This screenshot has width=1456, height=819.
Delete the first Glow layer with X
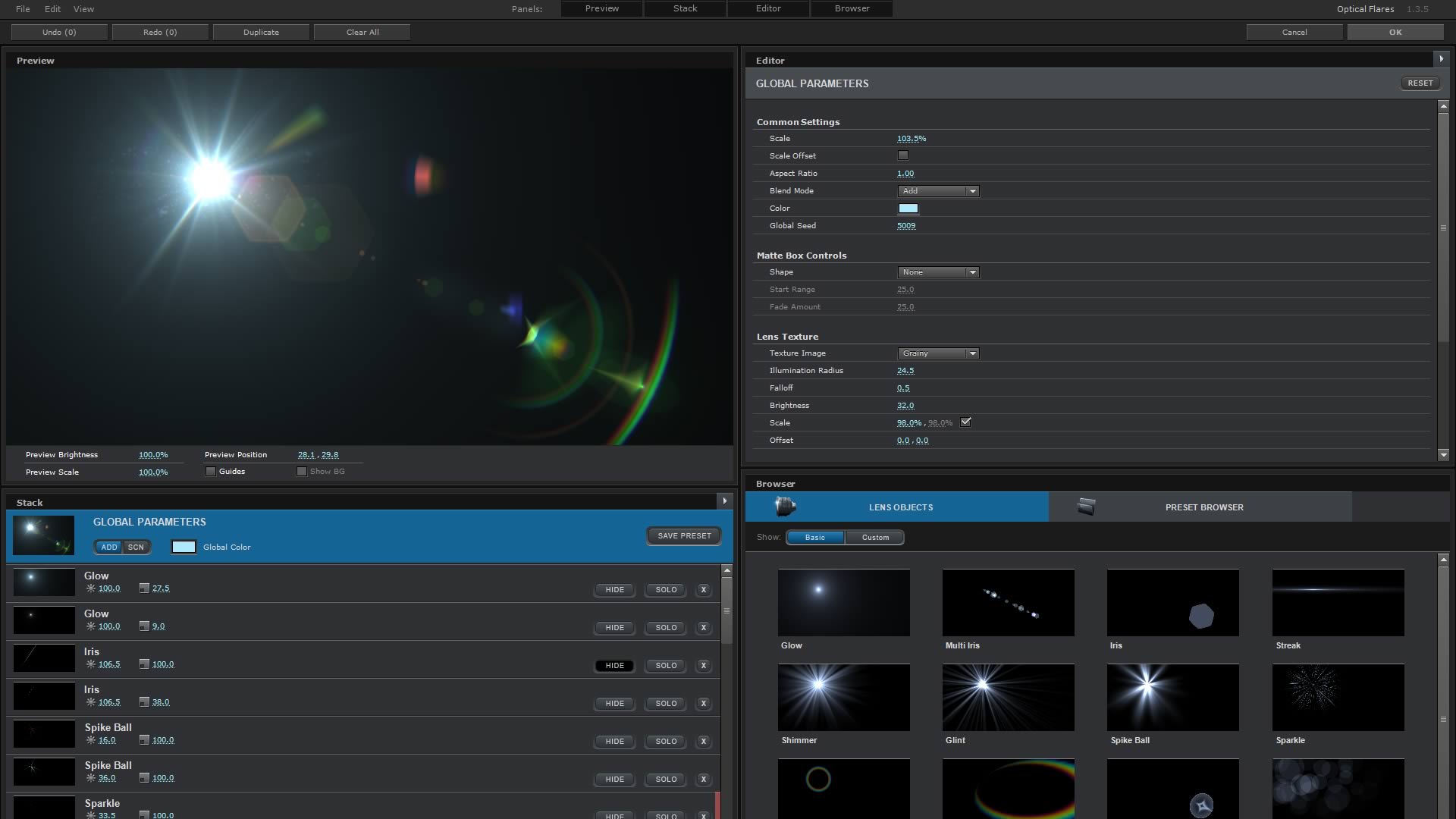703,590
